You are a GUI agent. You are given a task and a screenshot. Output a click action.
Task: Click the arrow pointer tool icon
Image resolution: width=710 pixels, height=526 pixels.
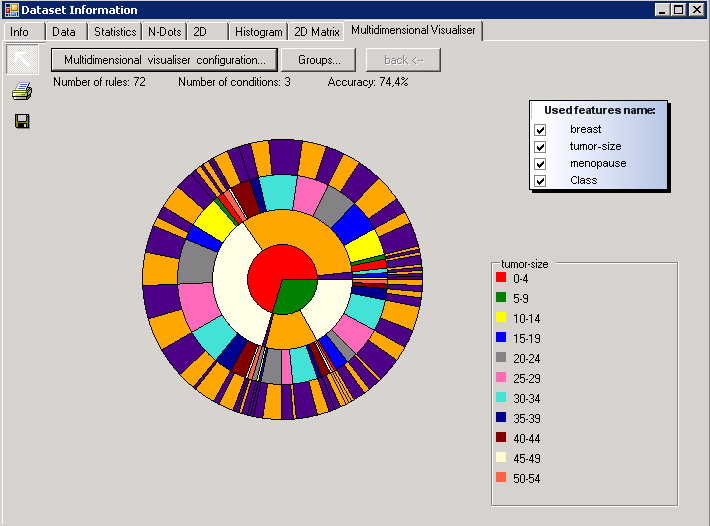coord(22,59)
